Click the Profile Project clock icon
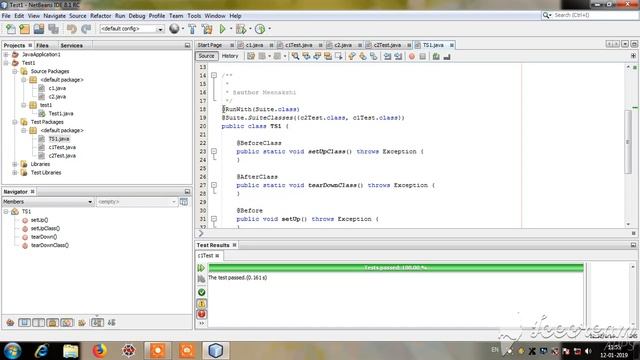 [260, 29]
